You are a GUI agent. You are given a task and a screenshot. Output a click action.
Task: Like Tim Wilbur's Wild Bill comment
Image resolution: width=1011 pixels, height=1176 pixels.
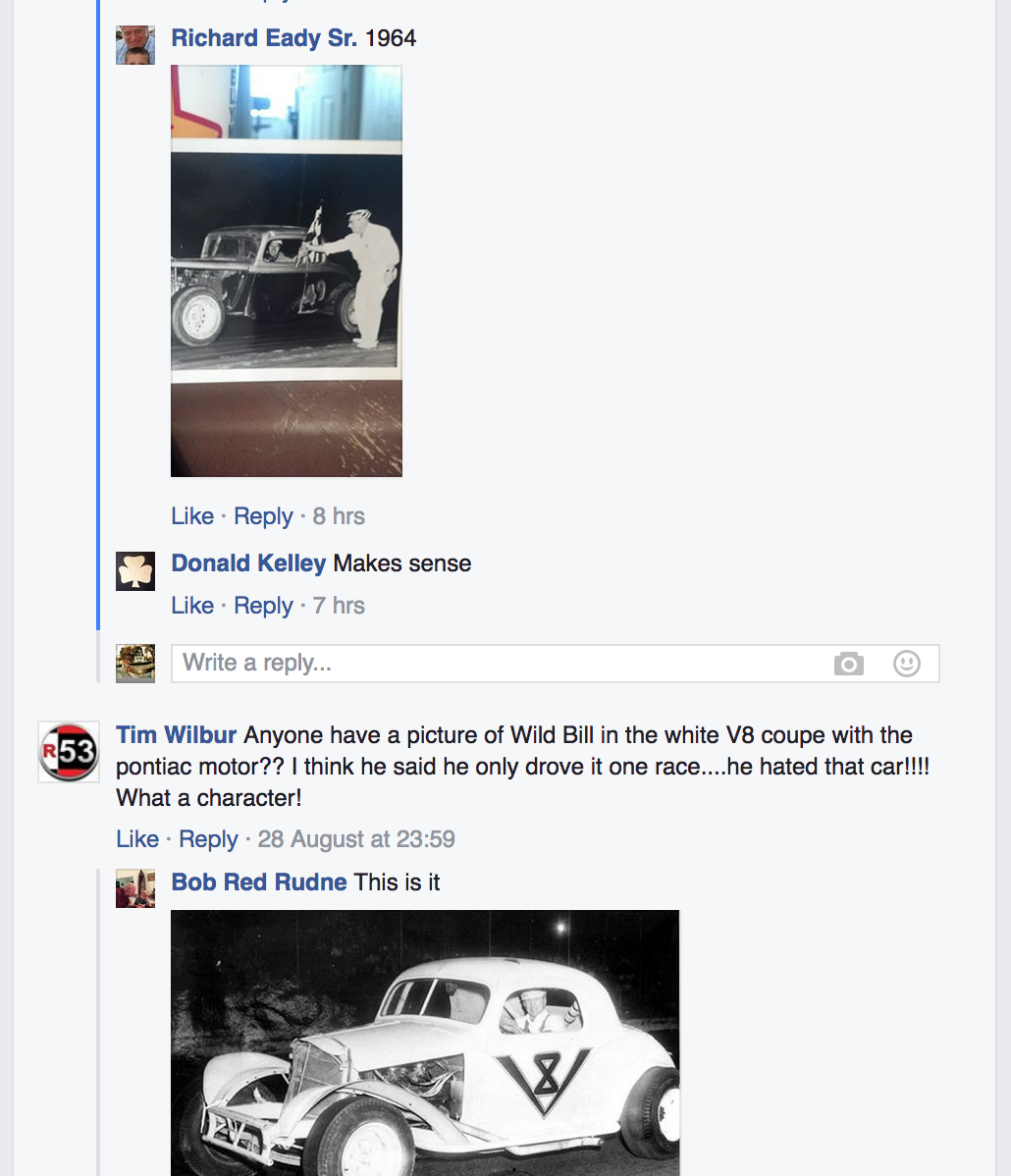tap(137, 838)
